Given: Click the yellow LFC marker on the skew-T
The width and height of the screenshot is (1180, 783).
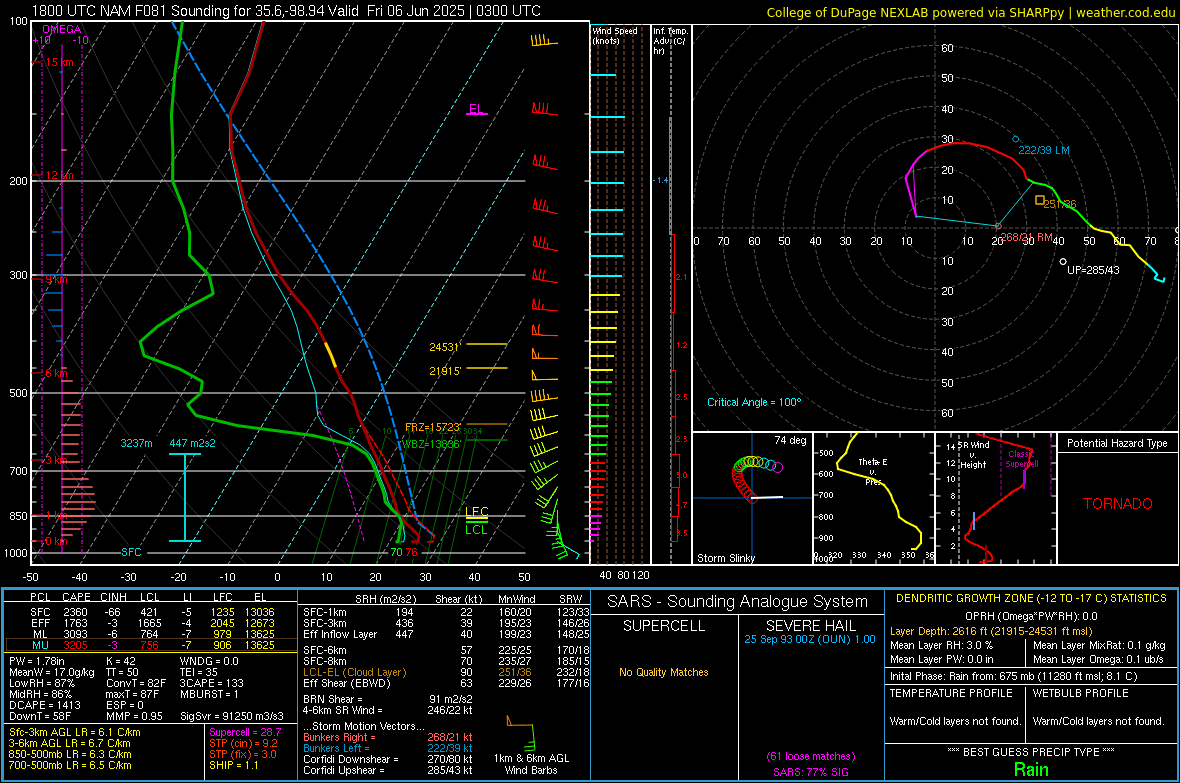Looking at the screenshot, I should click(x=476, y=512).
